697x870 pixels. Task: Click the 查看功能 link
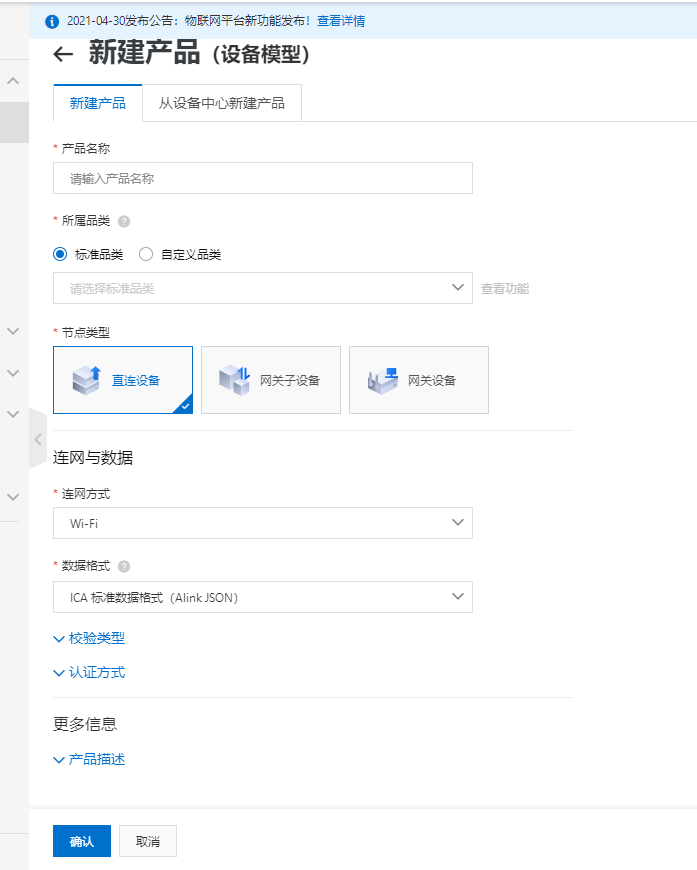pyautogui.click(x=504, y=289)
